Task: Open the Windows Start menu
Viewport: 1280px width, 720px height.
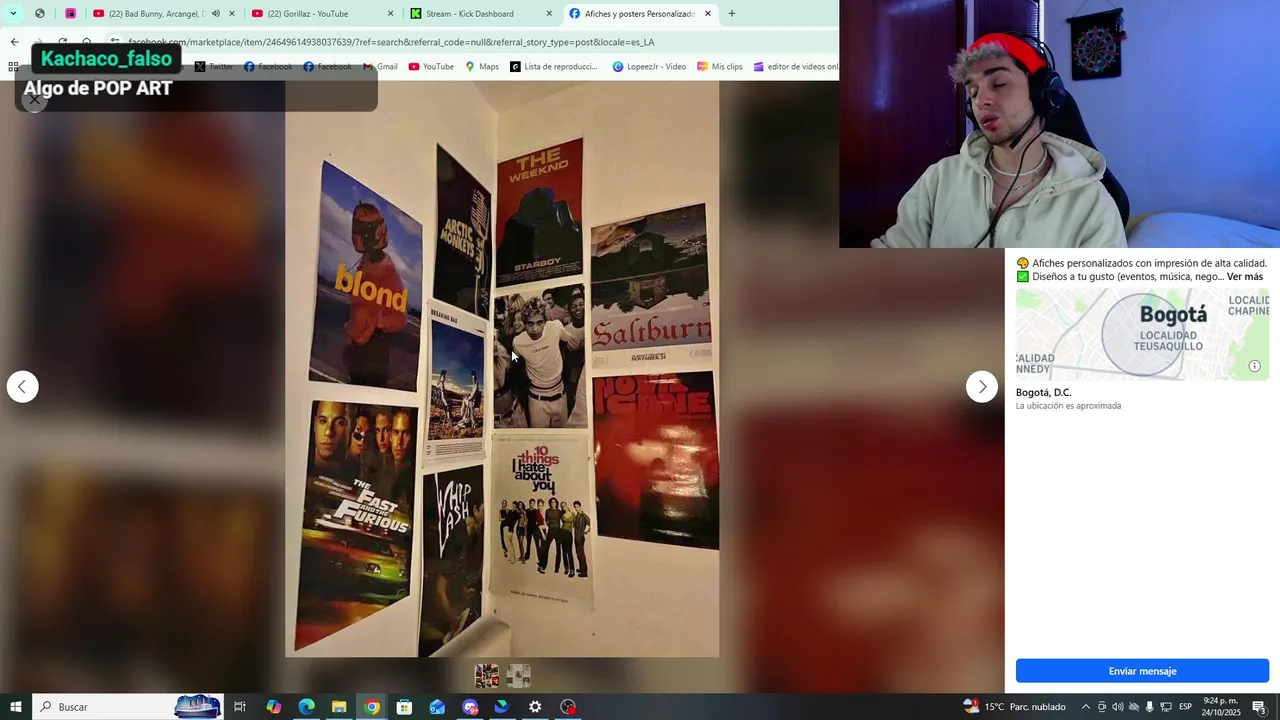Action: [x=16, y=707]
